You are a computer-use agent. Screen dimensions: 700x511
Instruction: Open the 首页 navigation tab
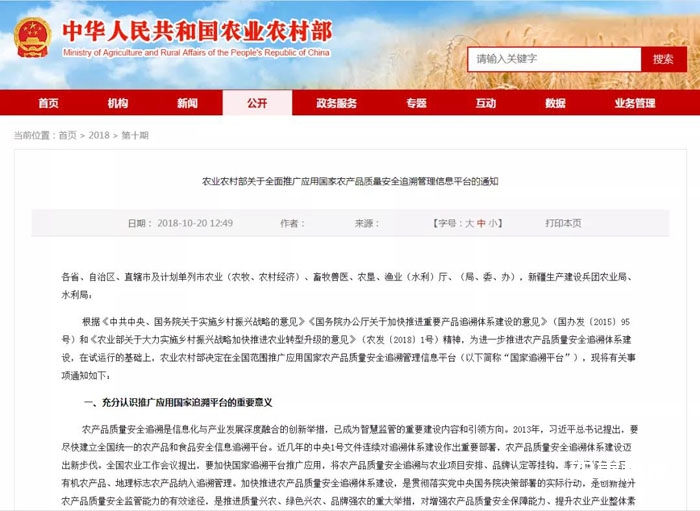48,103
